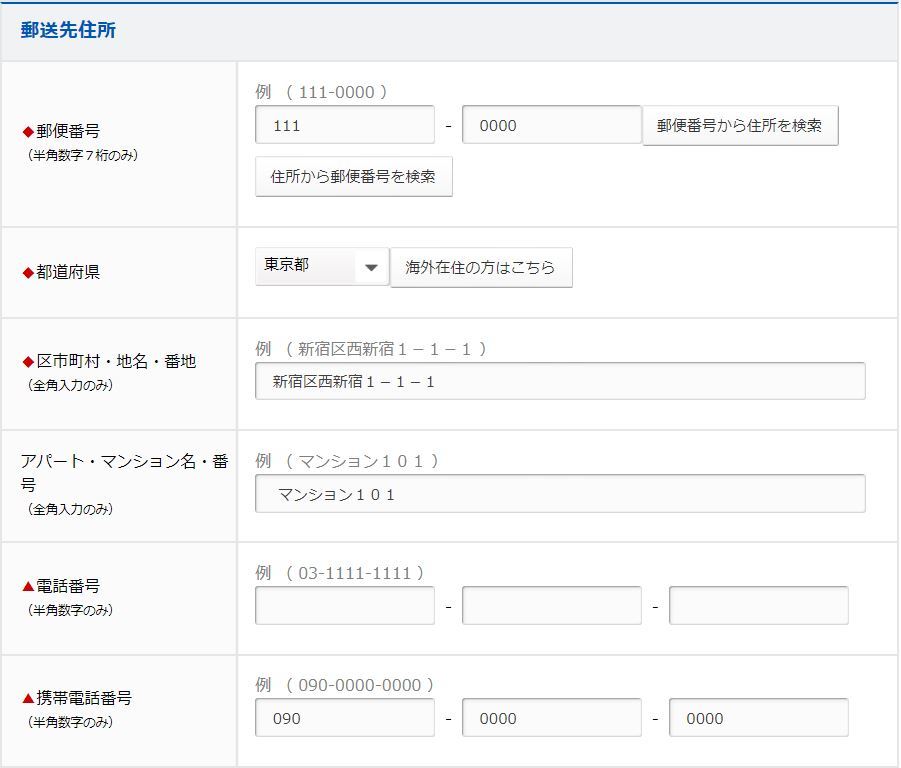Viewport: 901px width, 768px height.
Task: Click the first postal code field containing 111
Action: coord(344,126)
